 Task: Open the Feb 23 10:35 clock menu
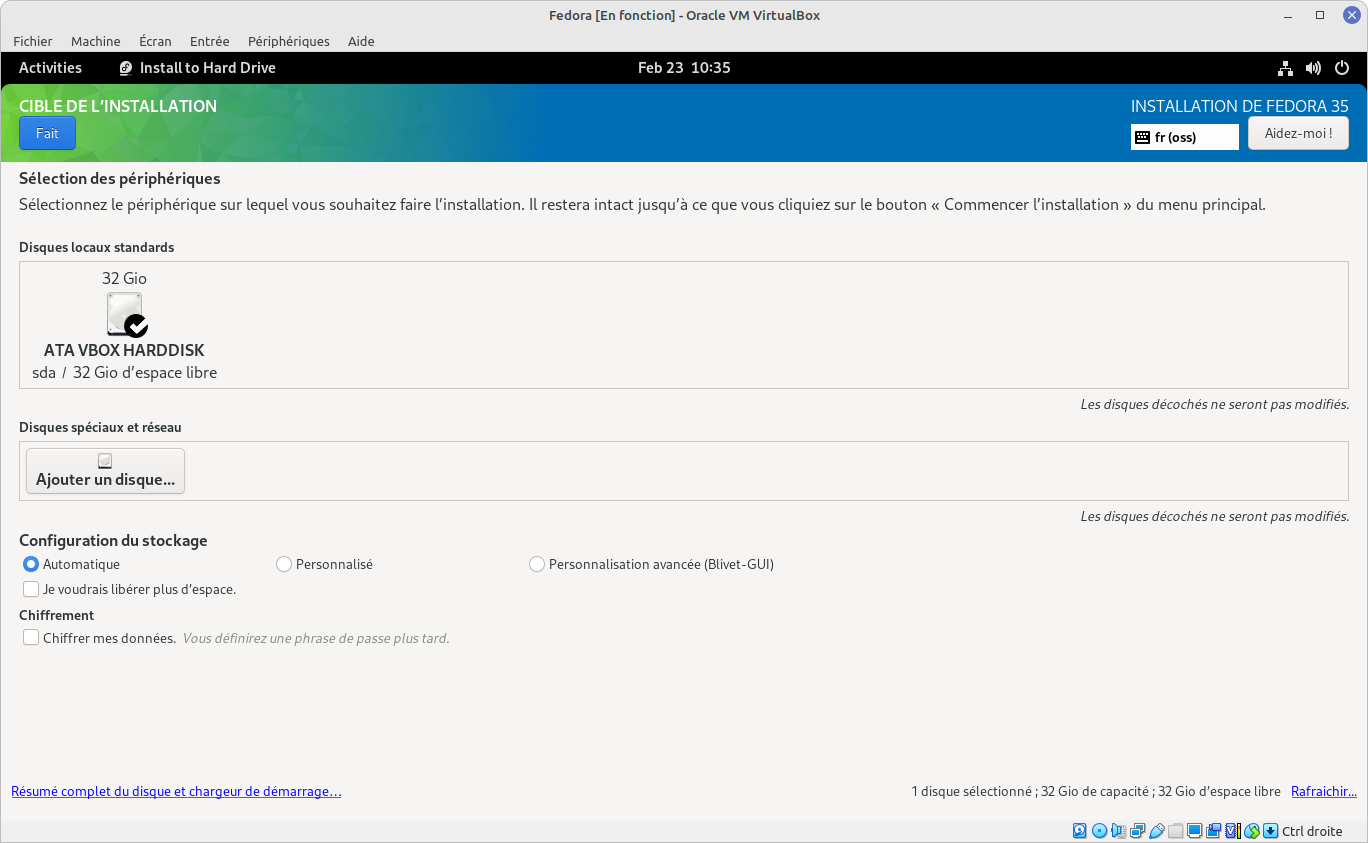pyautogui.click(x=684, y=68)
